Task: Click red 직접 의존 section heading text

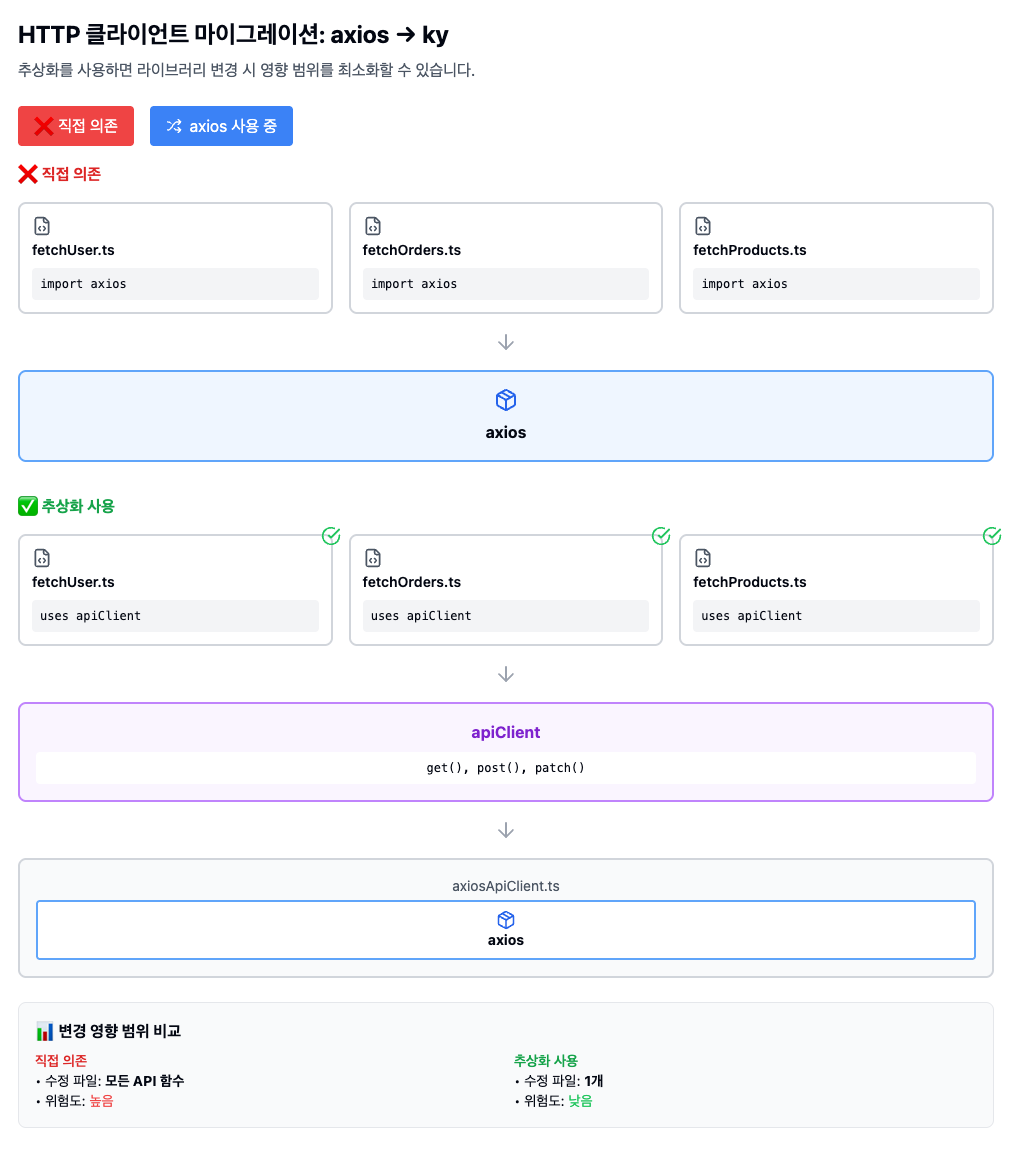Action: (71, 174)
